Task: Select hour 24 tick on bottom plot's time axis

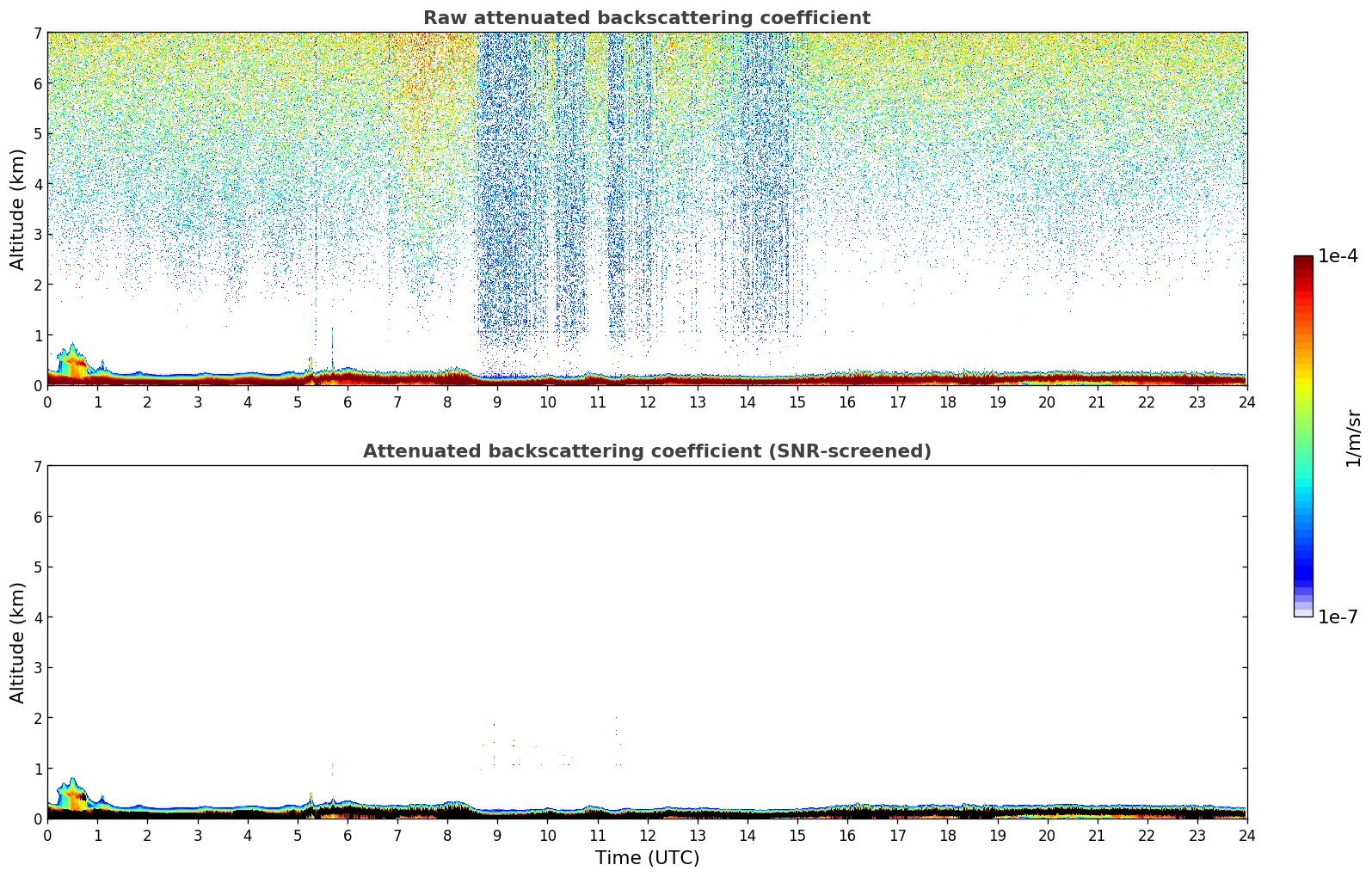Action: click(x=1246, y=835)
